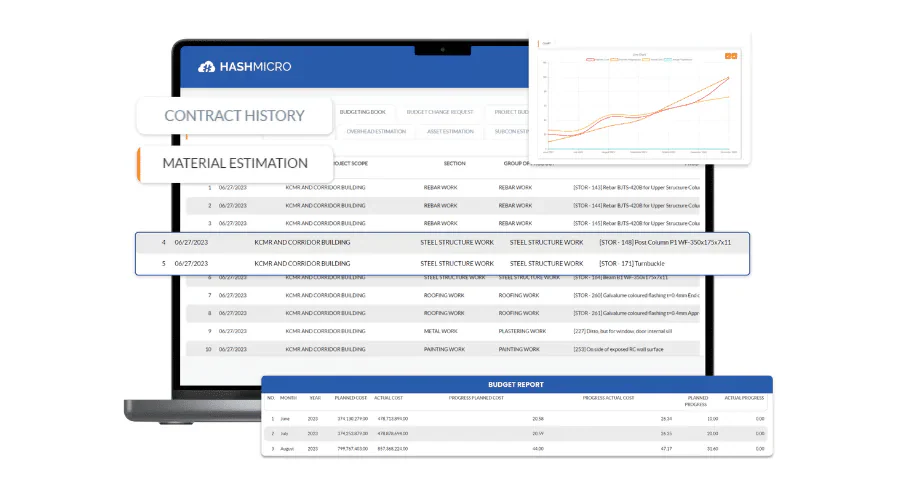Toggle the cyan legend swatch in chart
Screen dimensions: 900x488
pyautogui.click(x=668, y=60)
